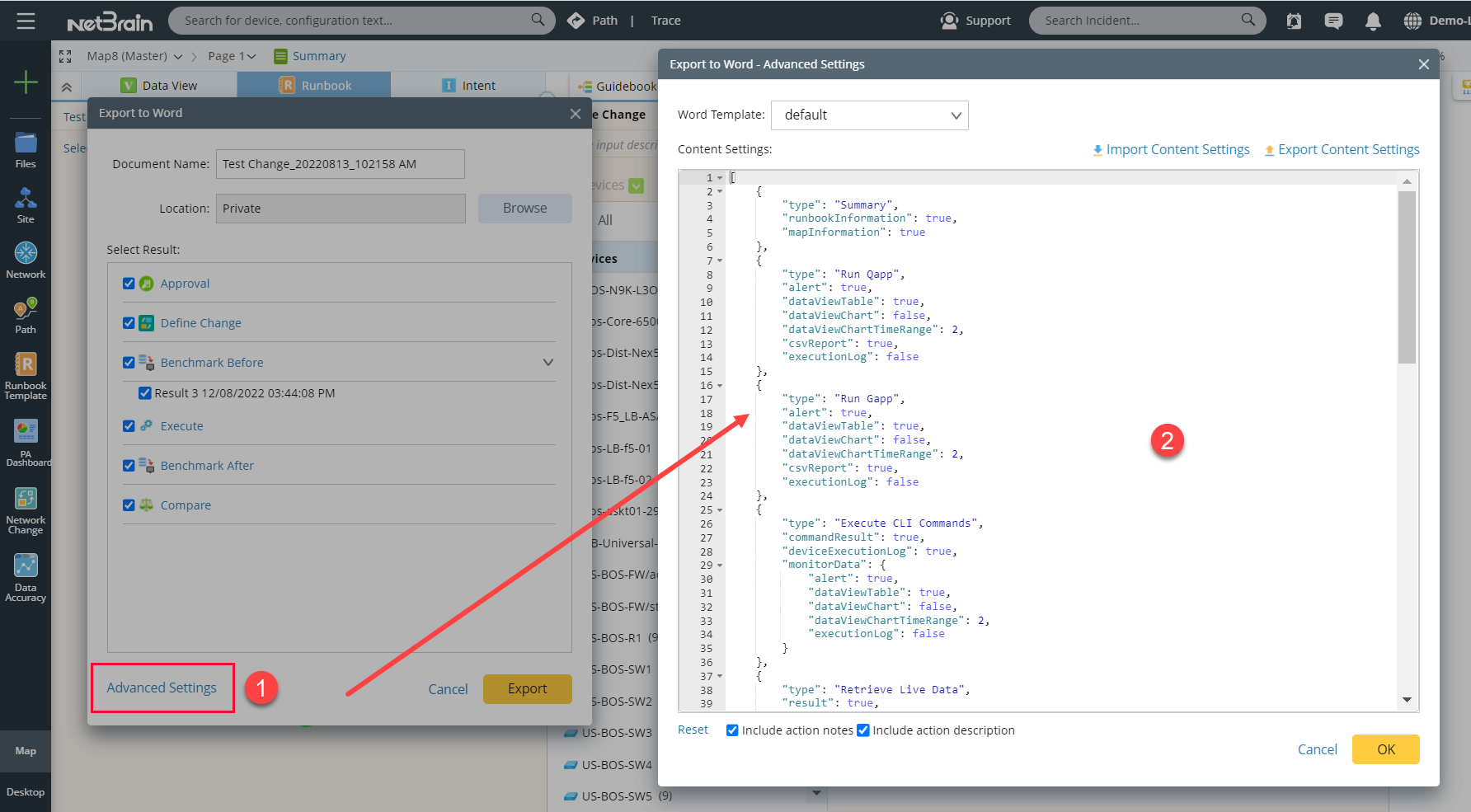Reset the content settings
Screen dimensions: 1471x812
tap(693, 730)
